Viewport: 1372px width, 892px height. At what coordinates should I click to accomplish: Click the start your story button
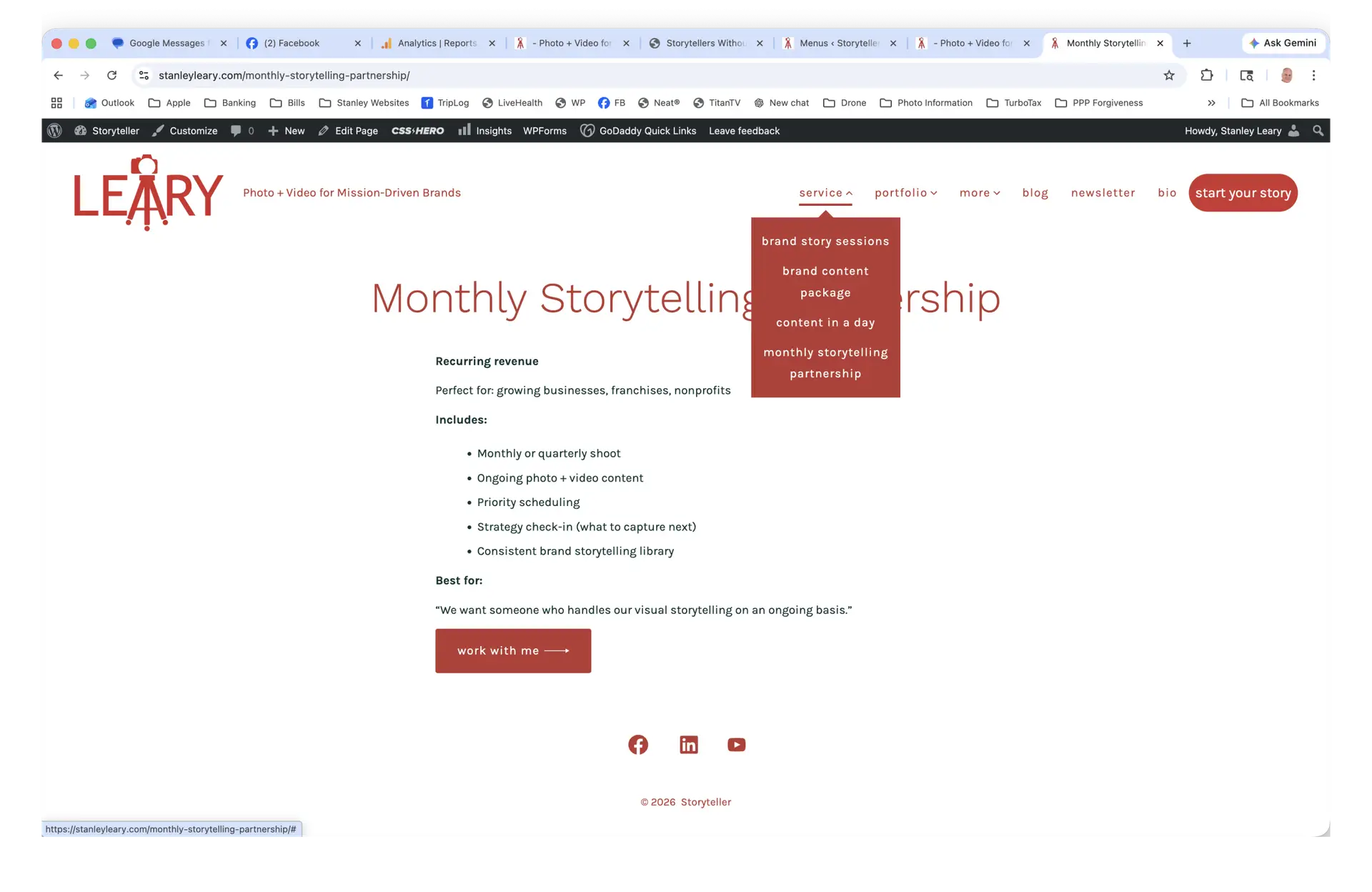[x=1243, y=193]
